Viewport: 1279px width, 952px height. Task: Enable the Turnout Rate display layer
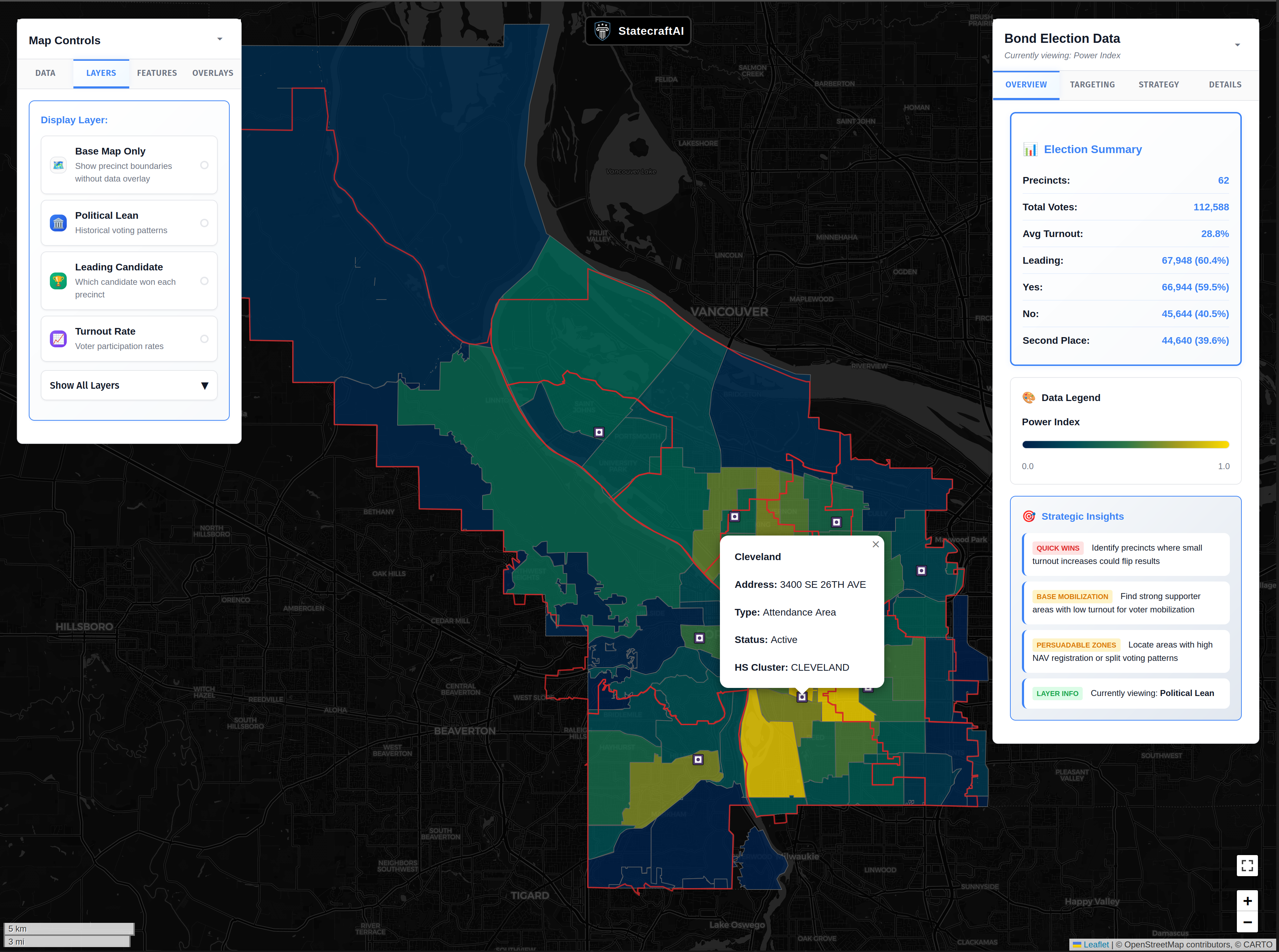click(205, 339)
